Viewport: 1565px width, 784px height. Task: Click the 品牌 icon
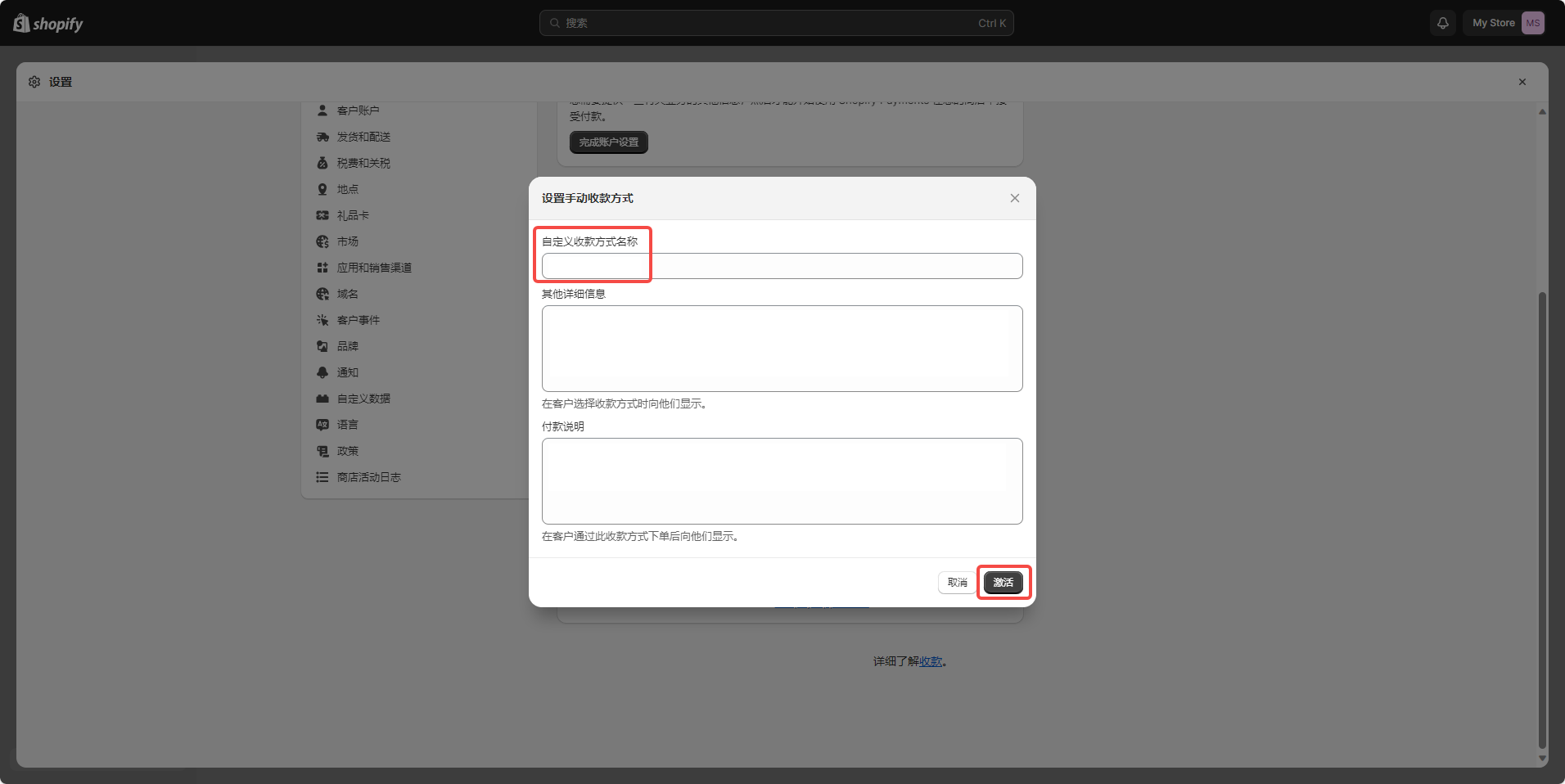click(322, 346)
